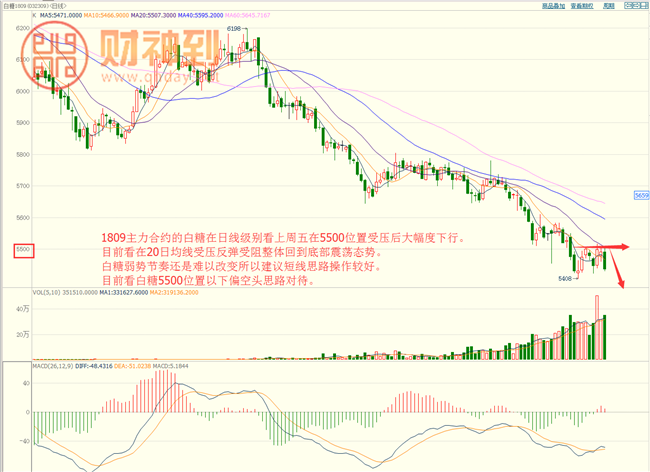
Task: Click the leftmost of three chart layout icons
Action: tap(628, 5)
